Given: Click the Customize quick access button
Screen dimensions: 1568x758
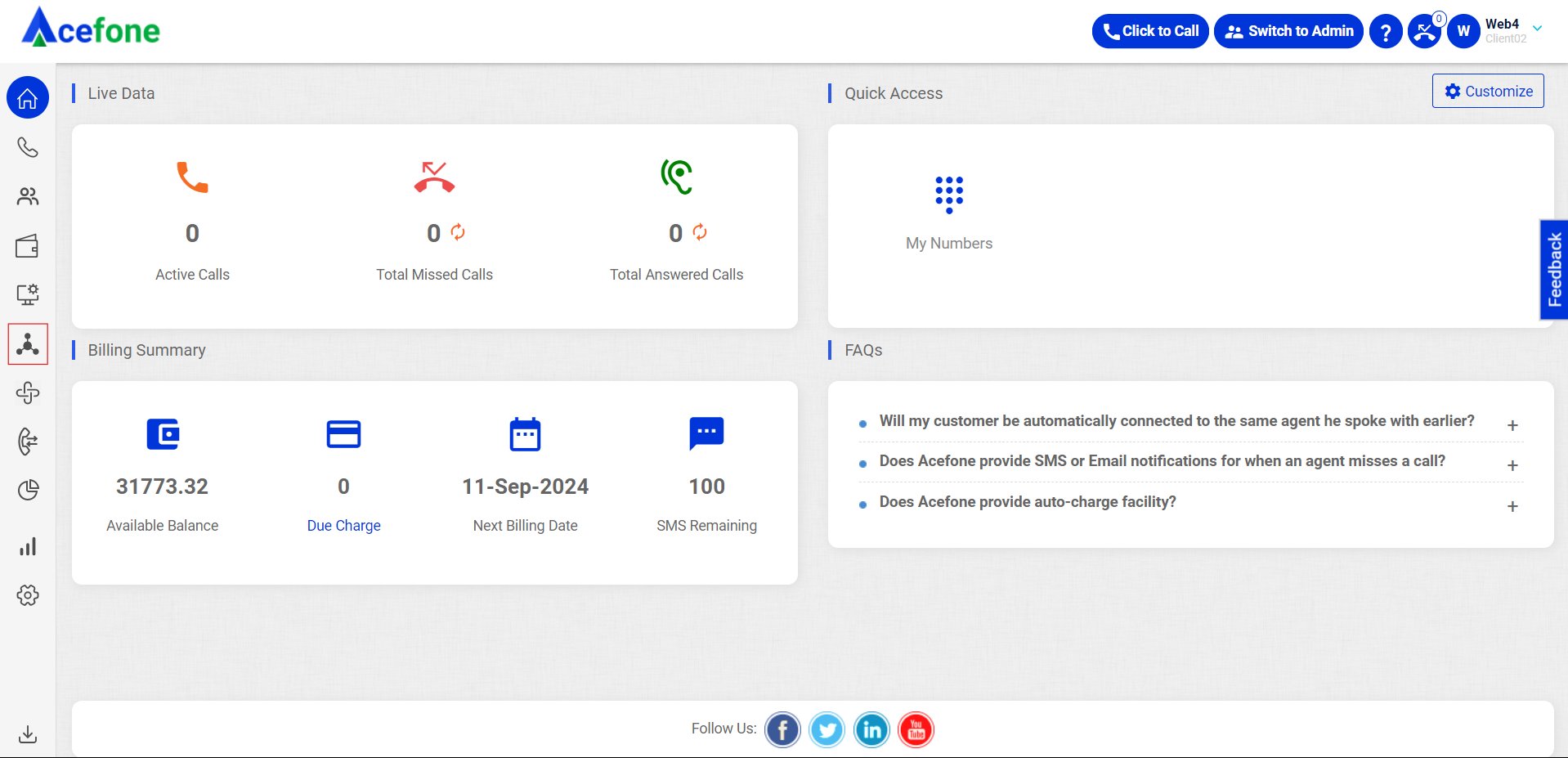Looking at the screenshot, I should click(x=1488, y=91).
